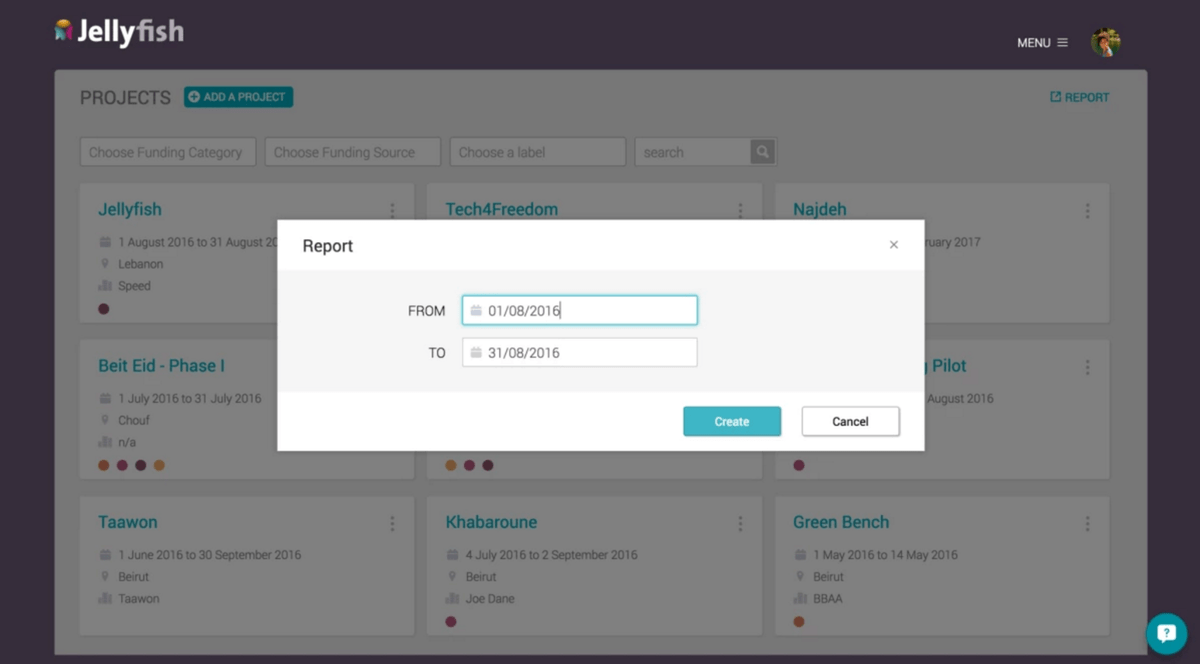Open options menu for Najdeh card
Image resolution: width=1200 pixels, height=664 pixels.
click(x=1088, y=211)
